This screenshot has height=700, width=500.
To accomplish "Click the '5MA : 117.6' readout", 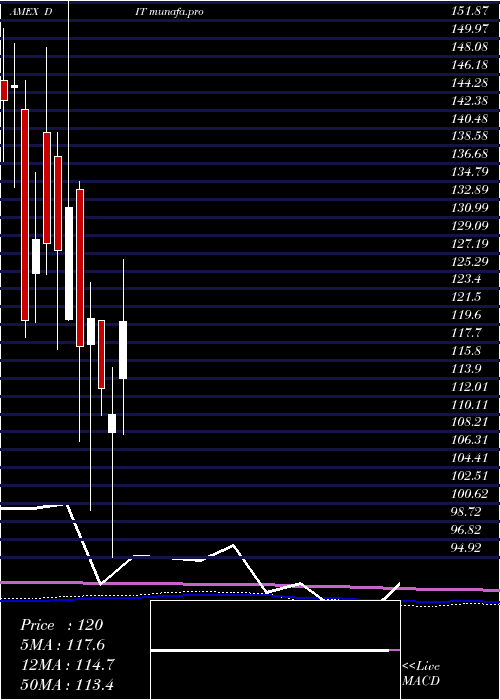I will coord(63,645).
